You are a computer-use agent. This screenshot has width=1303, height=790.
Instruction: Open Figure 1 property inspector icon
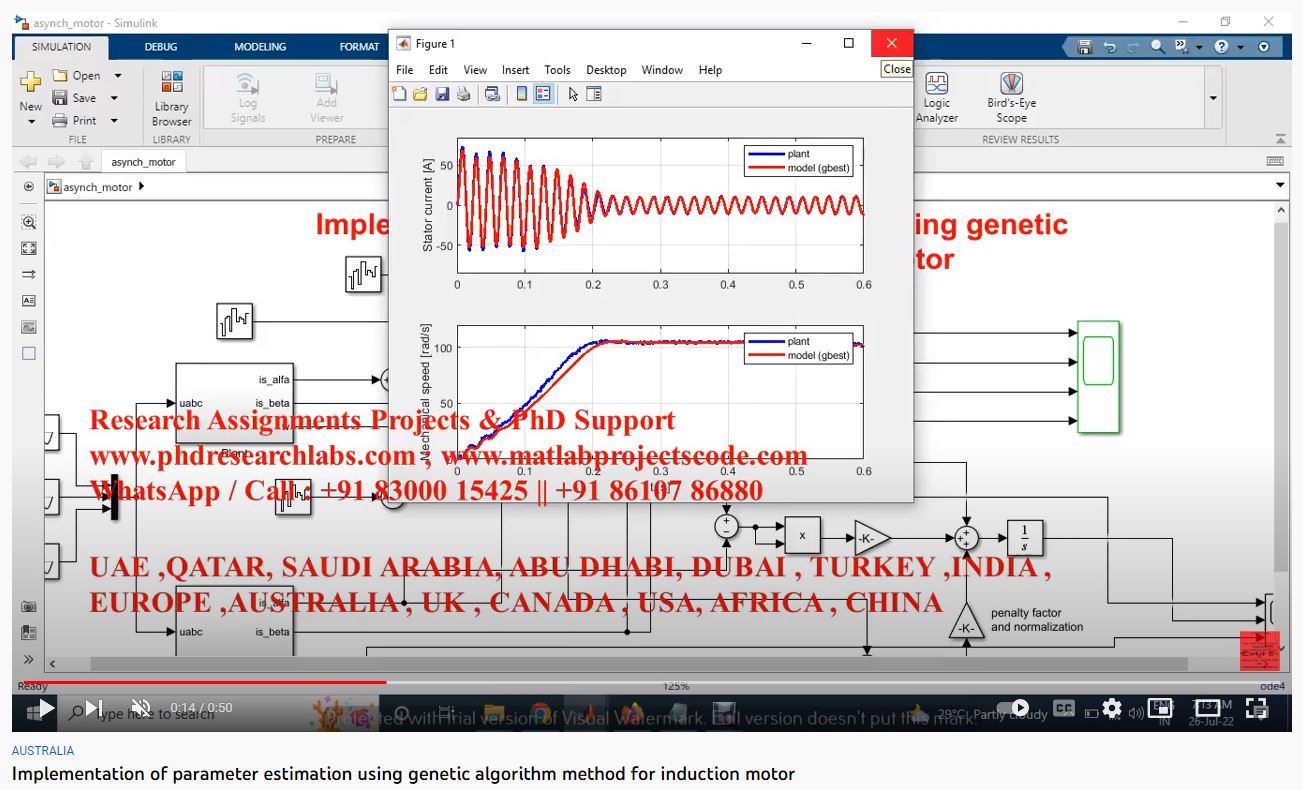pyautogui.click(x=594, y=94)
